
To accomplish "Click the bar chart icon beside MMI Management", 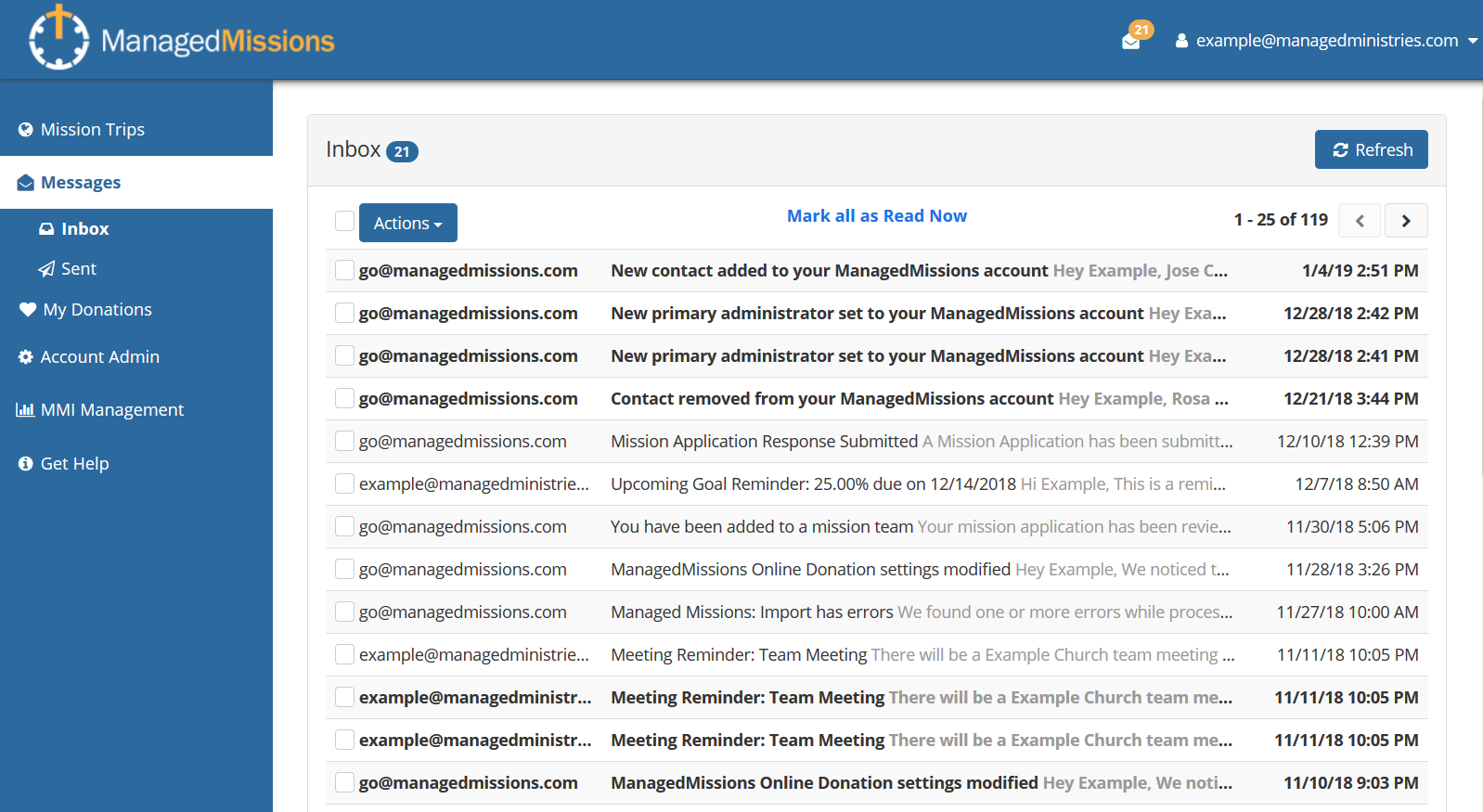I will 25,410.
